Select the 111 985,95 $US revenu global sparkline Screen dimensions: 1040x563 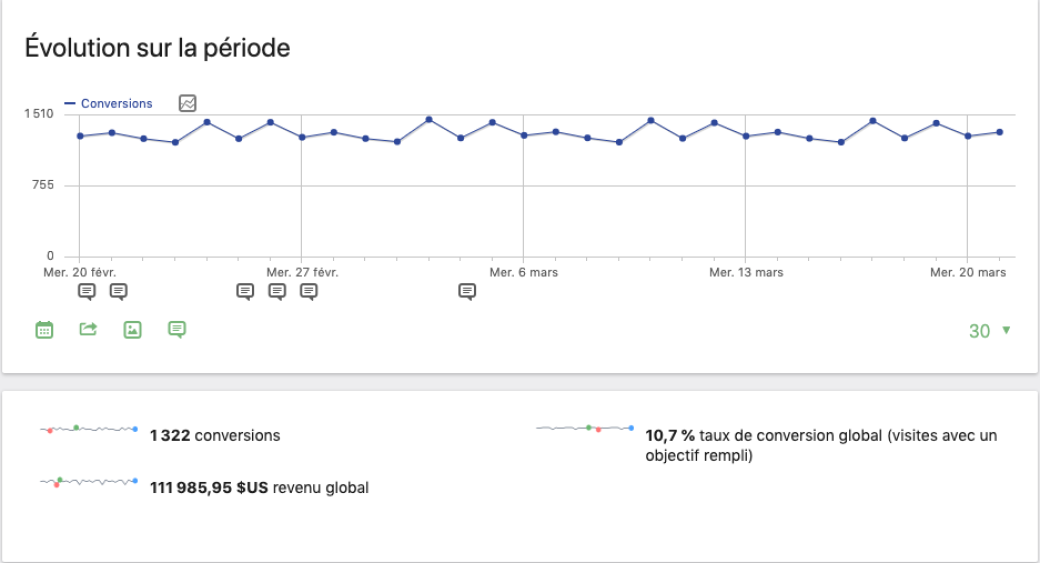point(89,481)
